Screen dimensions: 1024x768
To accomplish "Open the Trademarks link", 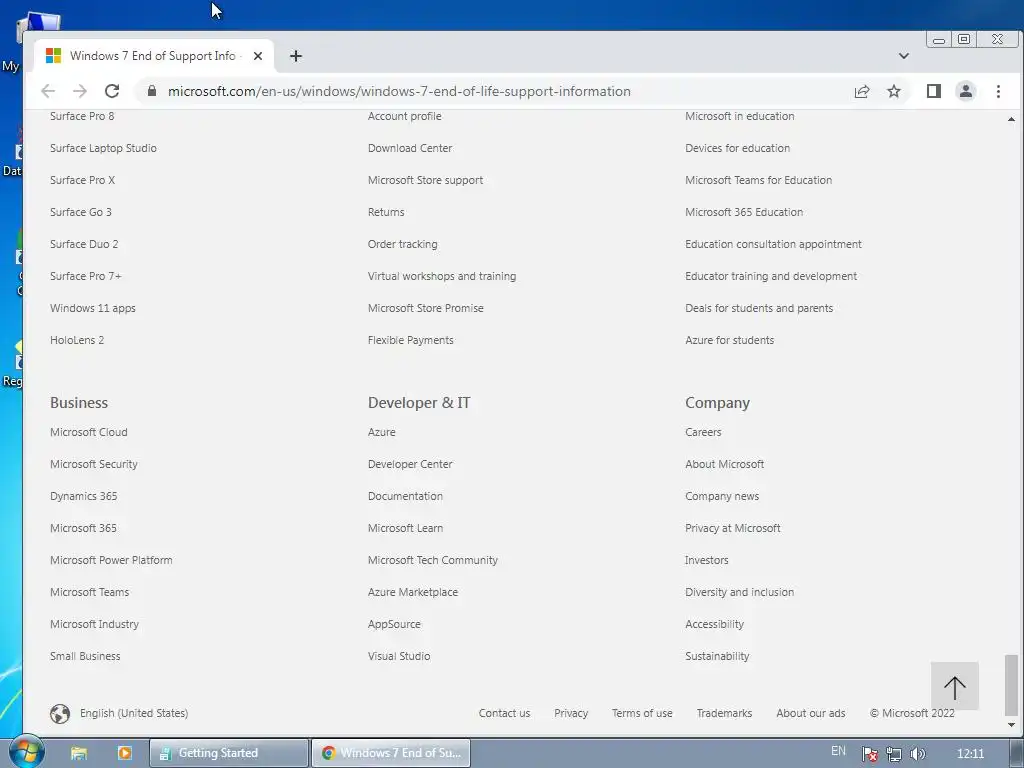I will [724, 713].
